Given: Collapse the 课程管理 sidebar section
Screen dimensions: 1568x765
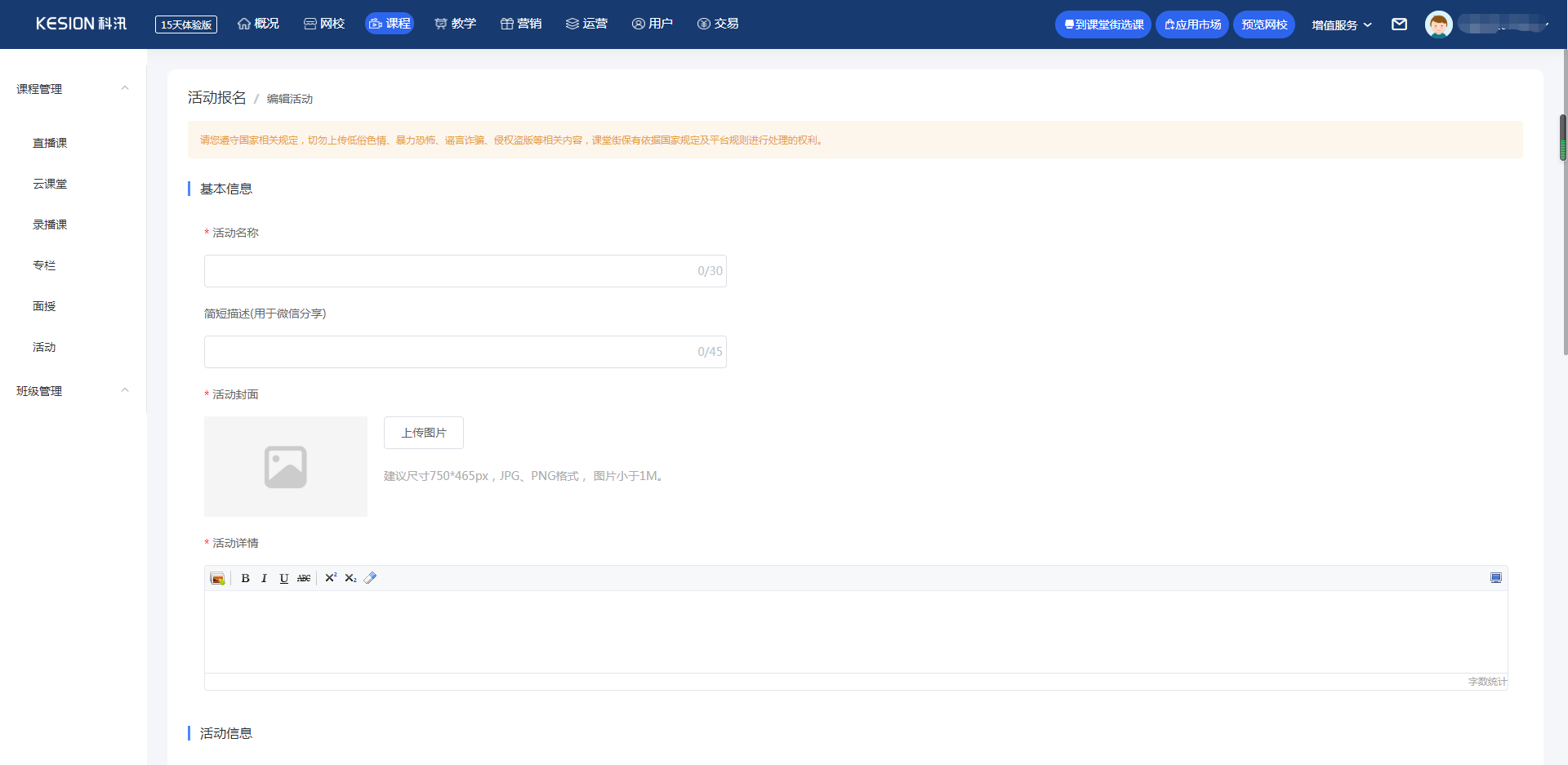Looking at the screenshot, I should (x=125, y=88).
